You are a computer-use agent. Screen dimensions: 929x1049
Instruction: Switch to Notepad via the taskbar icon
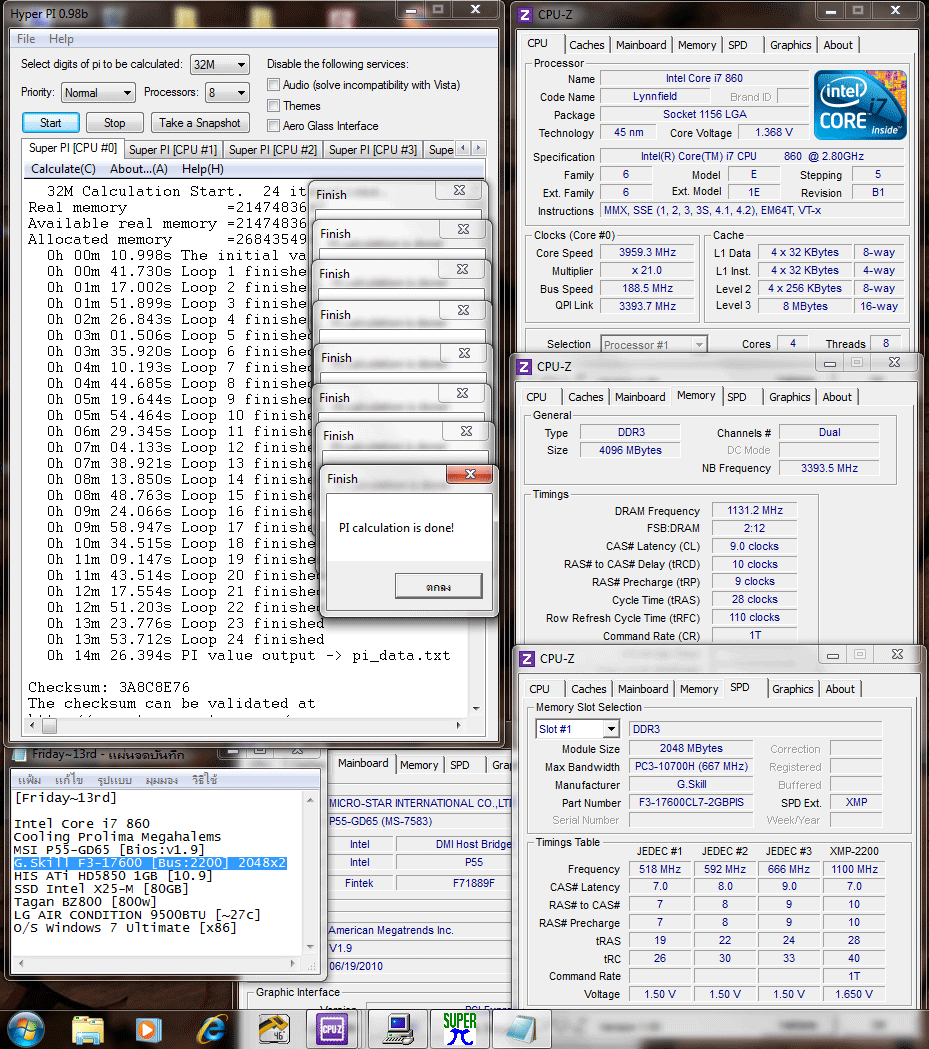tap(520, 1030)
